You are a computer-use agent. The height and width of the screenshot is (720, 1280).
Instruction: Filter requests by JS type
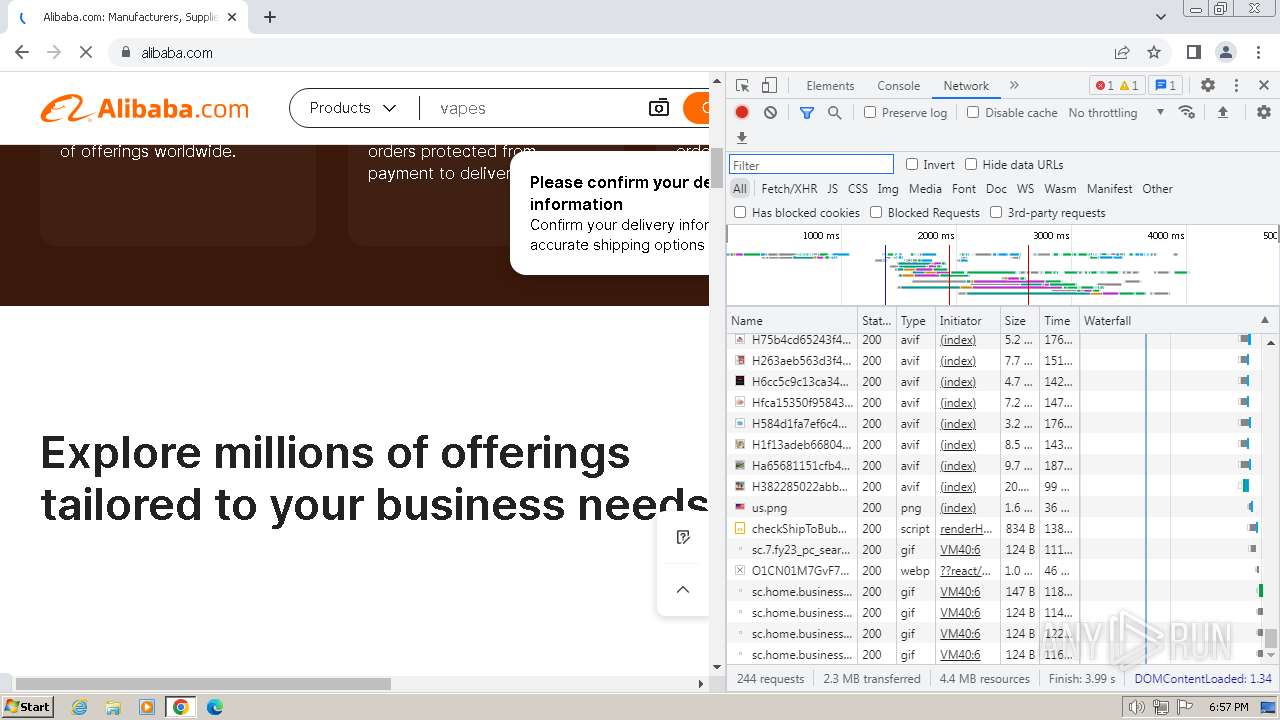click(x=832, y=188)
